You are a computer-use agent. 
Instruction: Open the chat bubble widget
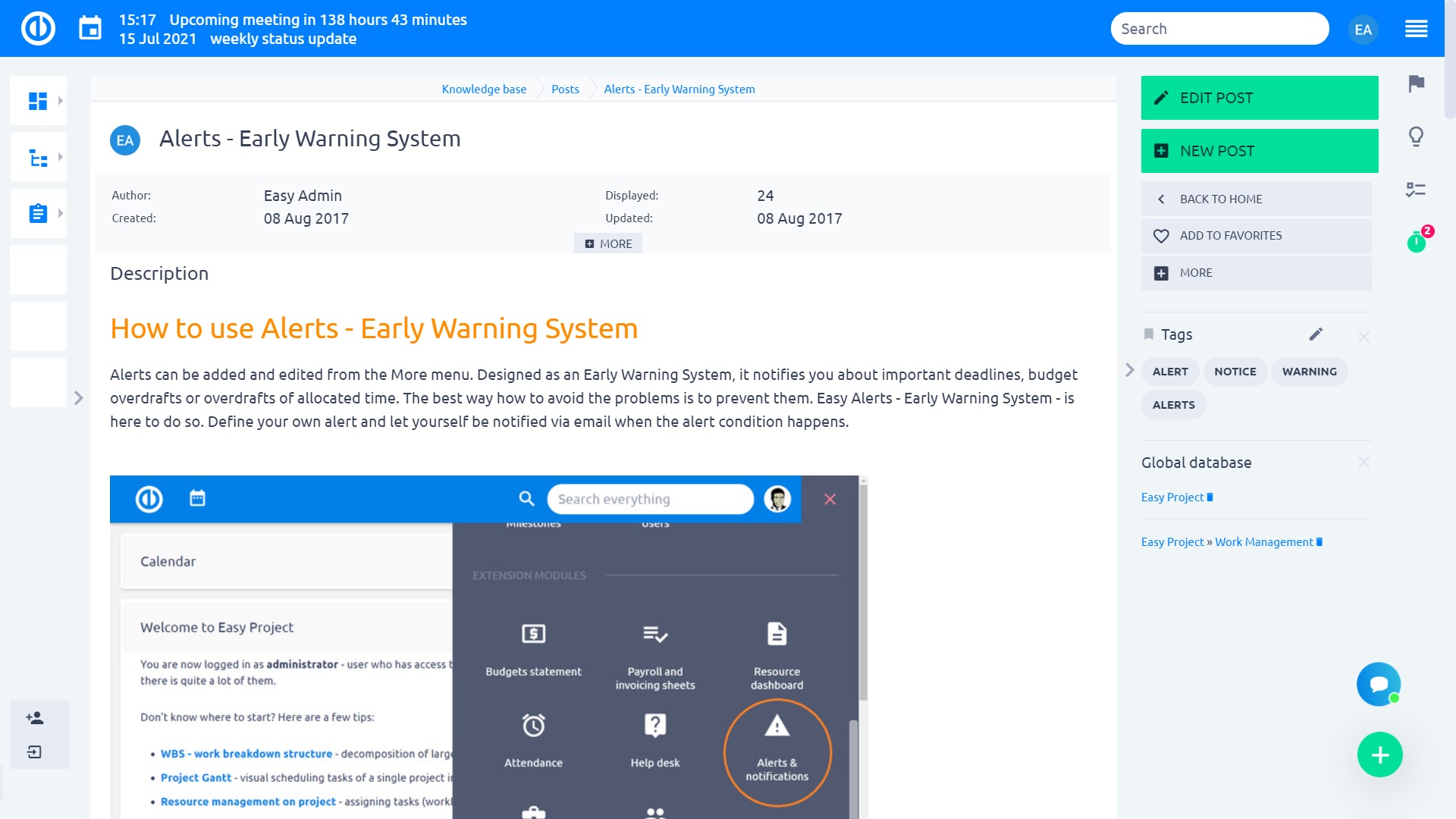(x=1378, y=684)
